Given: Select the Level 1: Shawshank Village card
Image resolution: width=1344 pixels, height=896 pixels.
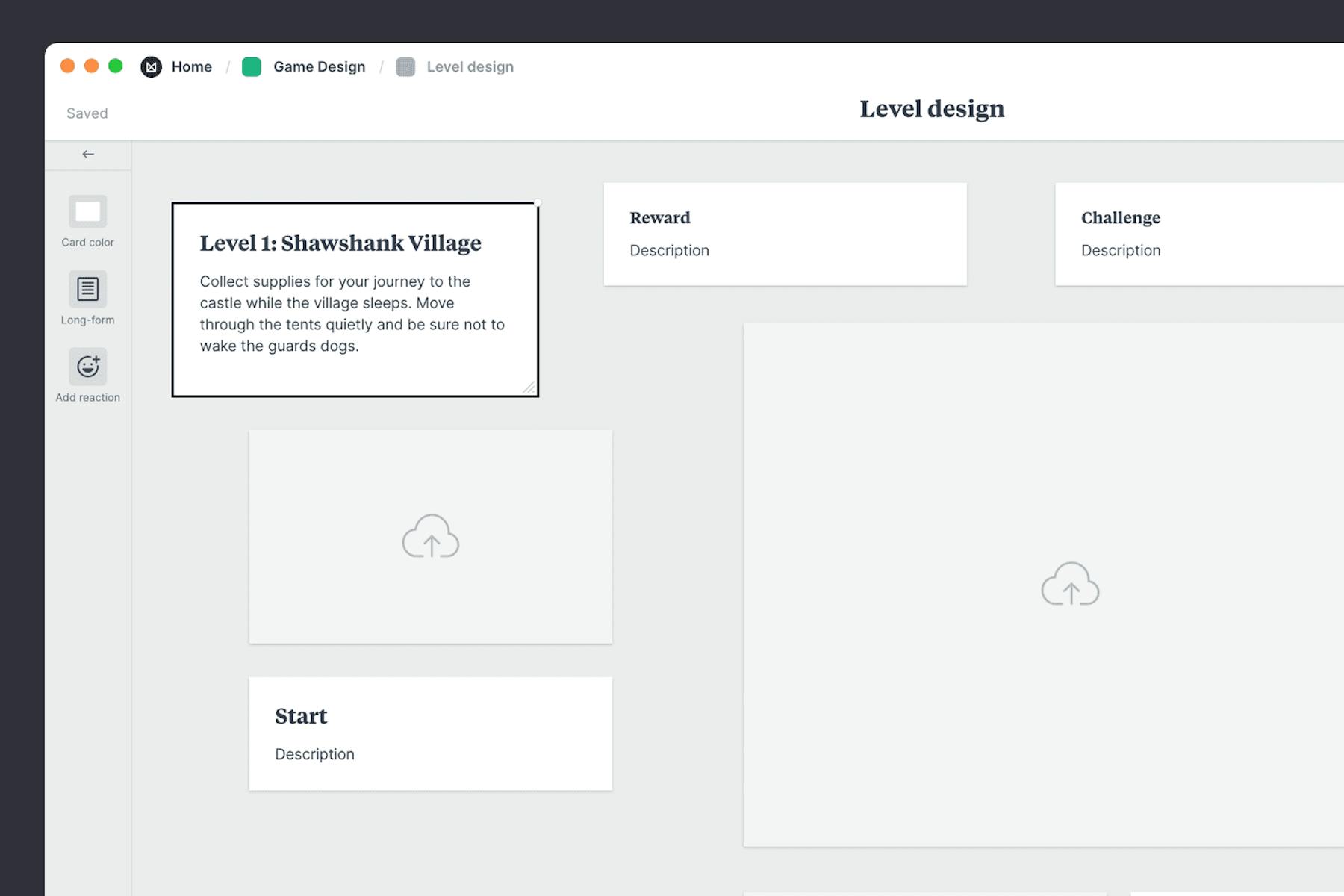Looking at the screenshot, I should click(355, 297).
